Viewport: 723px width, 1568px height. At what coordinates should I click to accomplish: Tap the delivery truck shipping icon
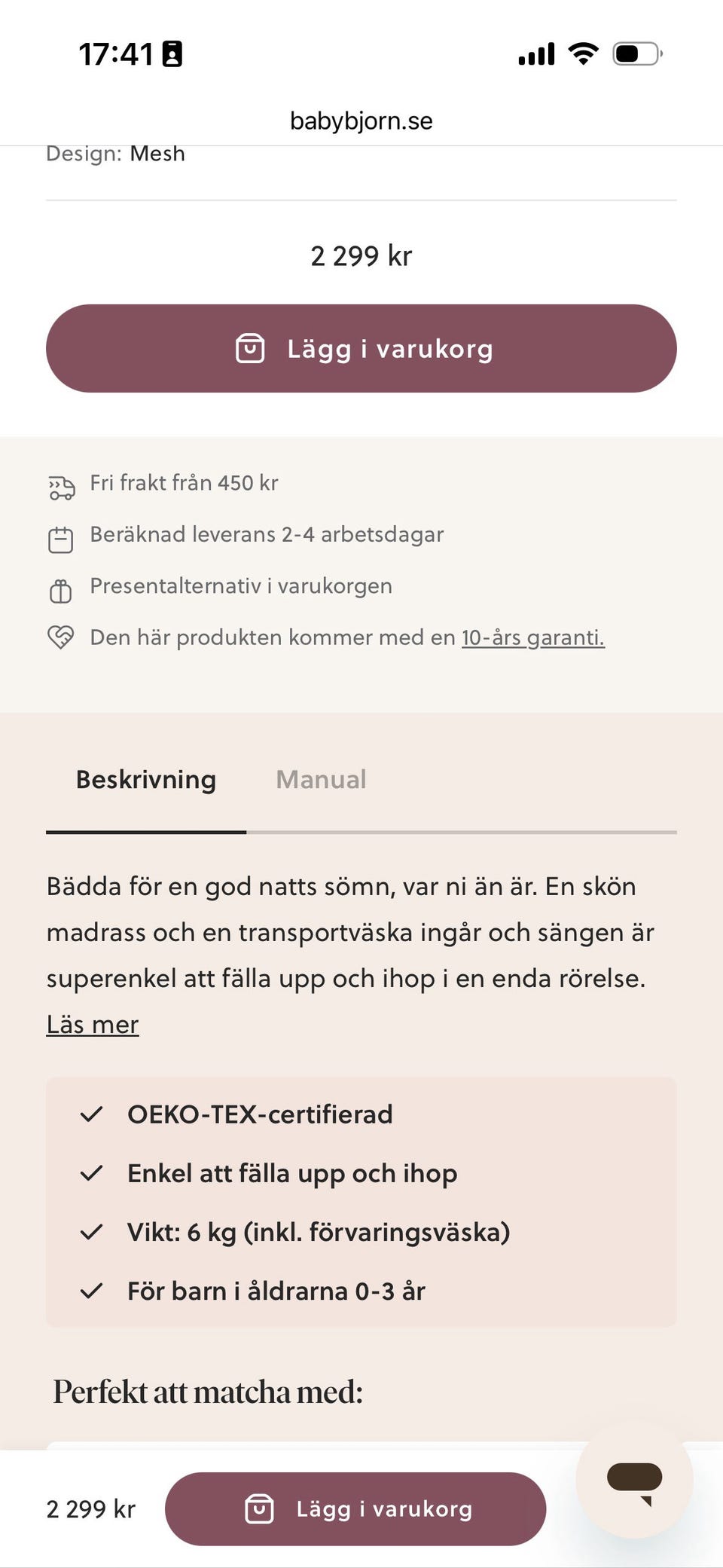[x=61, y=488]
